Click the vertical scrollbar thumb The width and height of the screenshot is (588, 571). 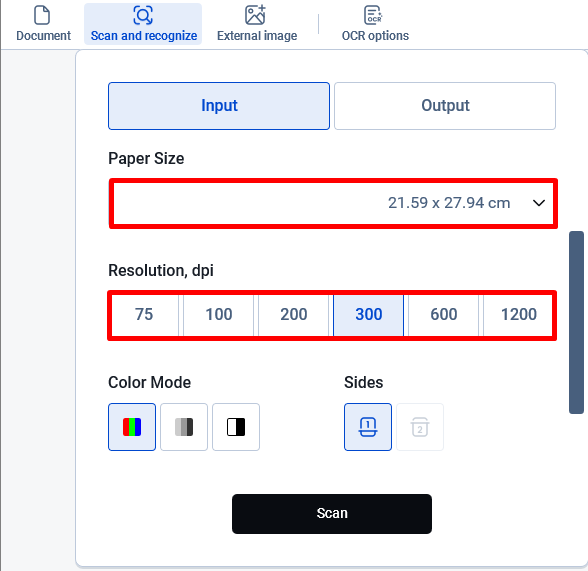[576, 322]
